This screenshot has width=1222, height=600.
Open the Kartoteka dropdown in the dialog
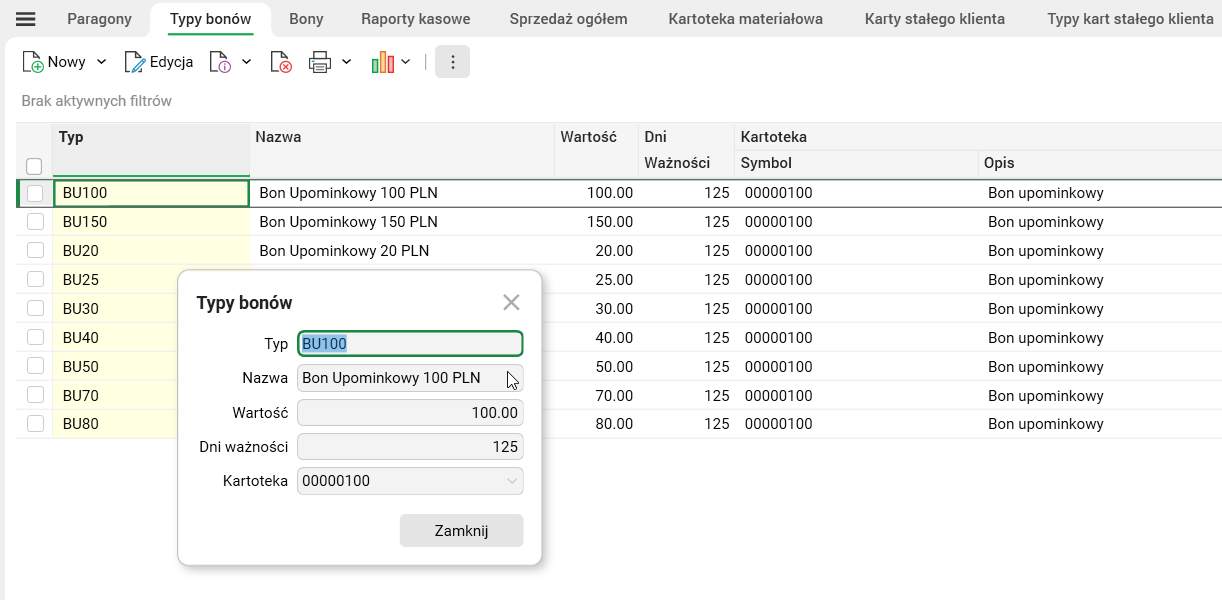tap(513, 481)
